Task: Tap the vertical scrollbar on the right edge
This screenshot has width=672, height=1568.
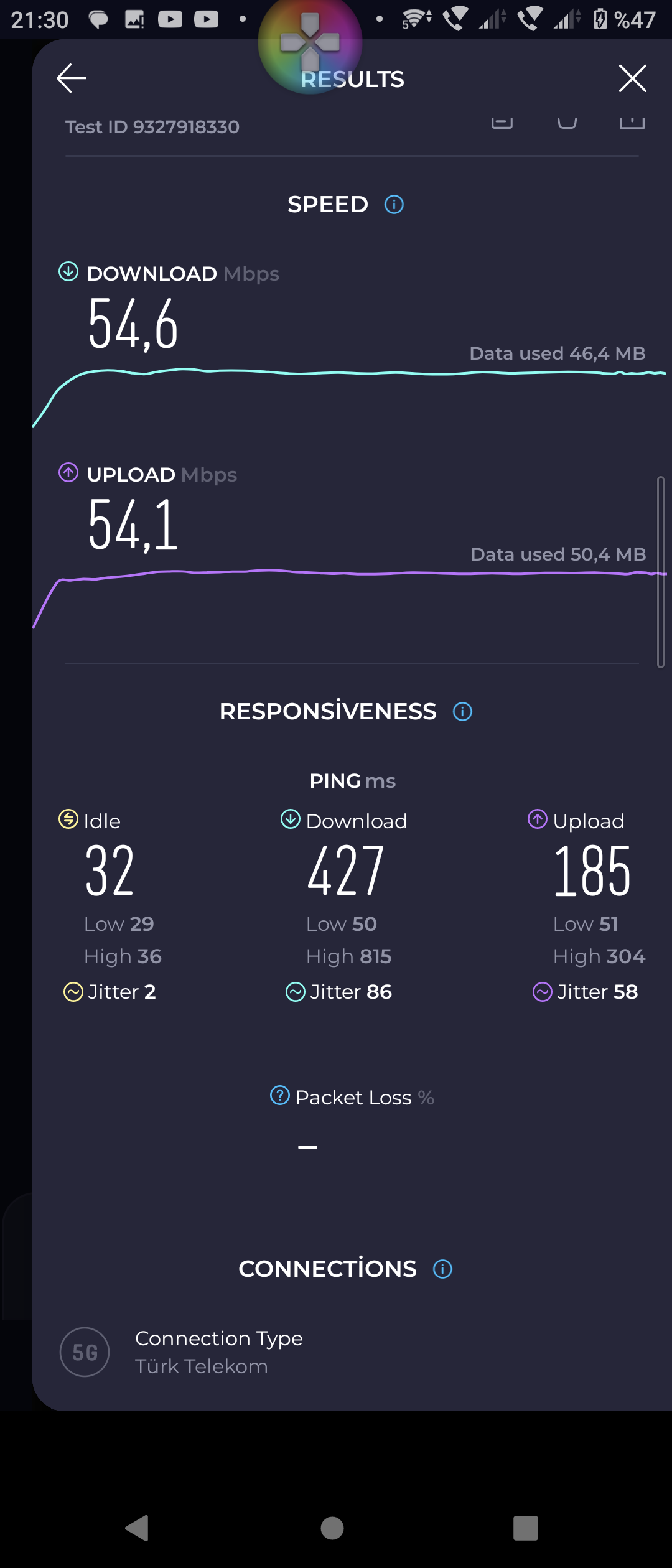Action: pyautogui.click(x=661, y=572)
